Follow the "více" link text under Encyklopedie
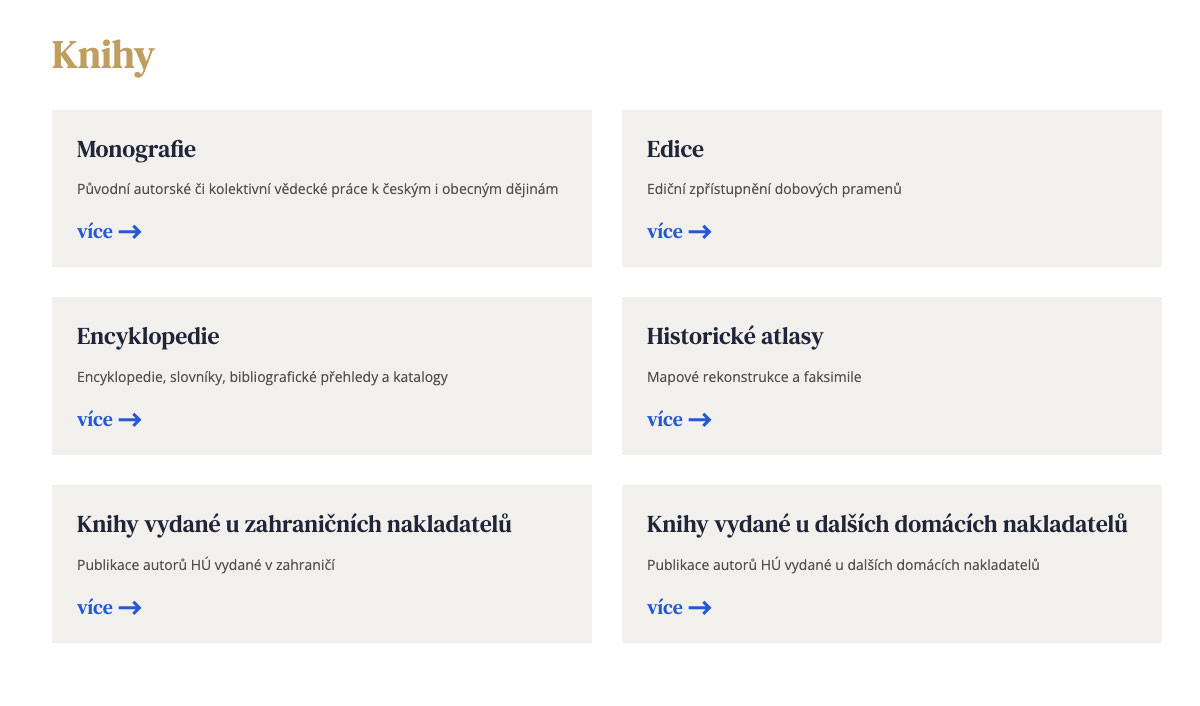This screenshot has height=706, width=1200. point(95,420)
